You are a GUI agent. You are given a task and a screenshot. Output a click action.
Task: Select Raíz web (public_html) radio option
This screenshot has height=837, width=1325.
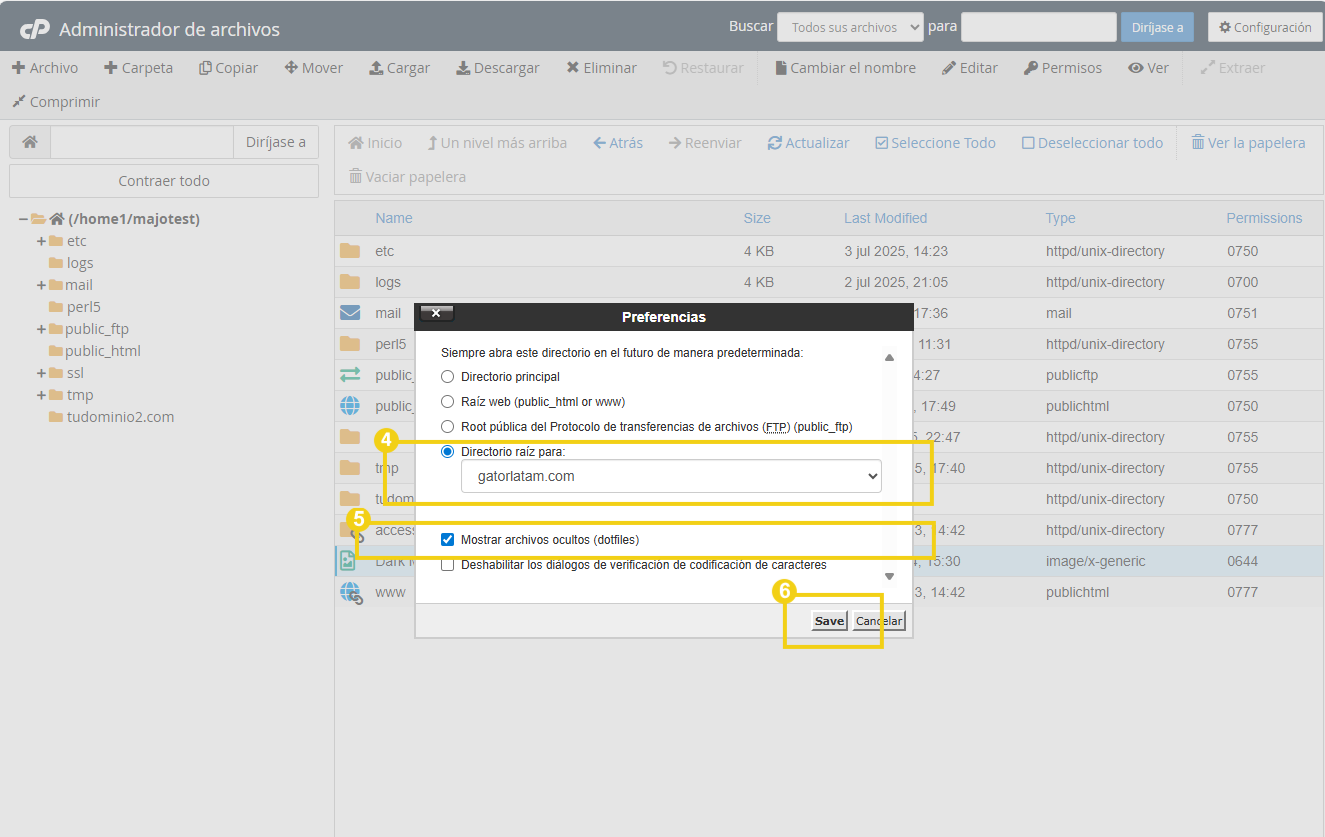point(448,401)
